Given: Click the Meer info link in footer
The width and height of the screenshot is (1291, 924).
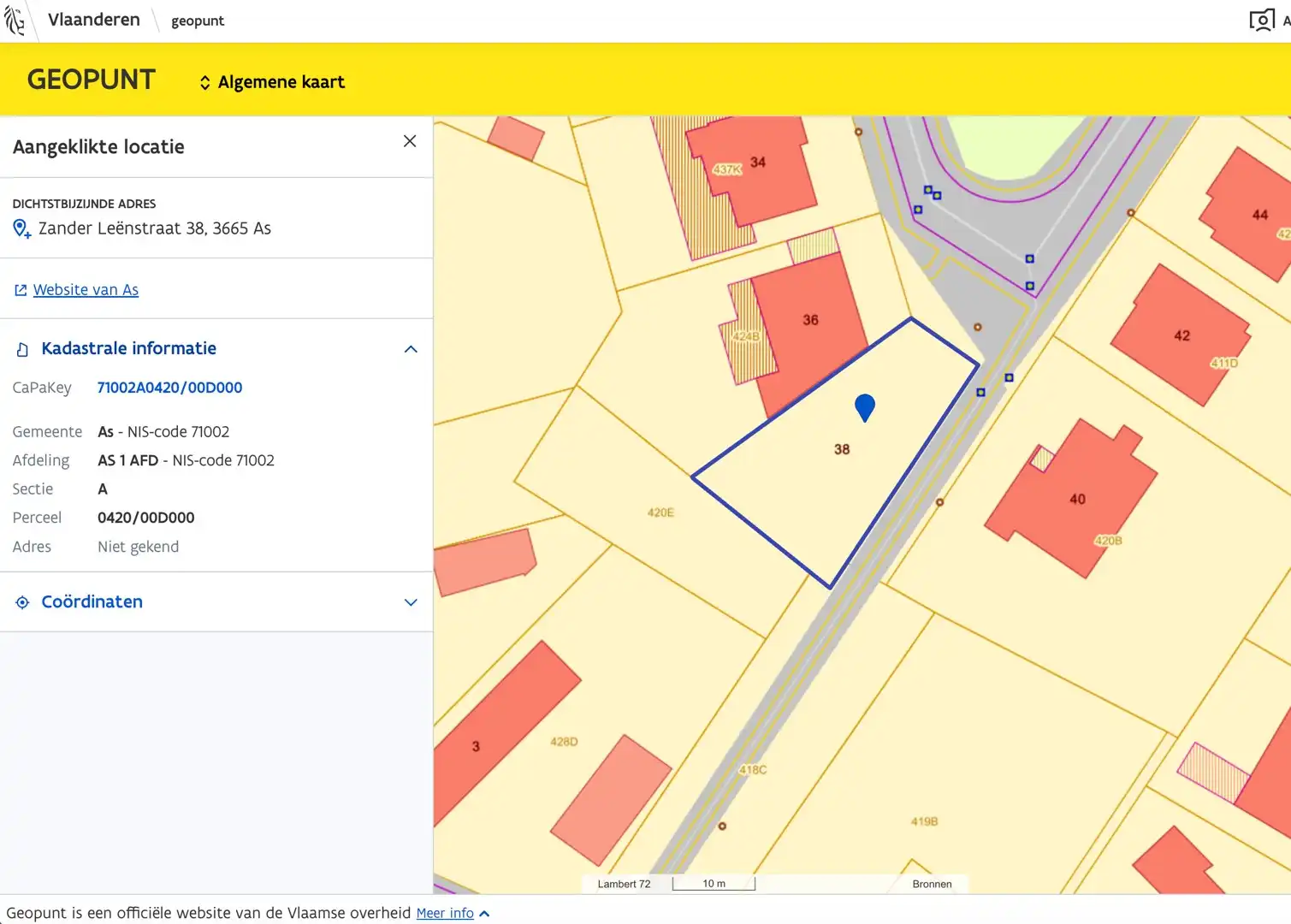Looking at the screenshot, I should click(445, 913).
